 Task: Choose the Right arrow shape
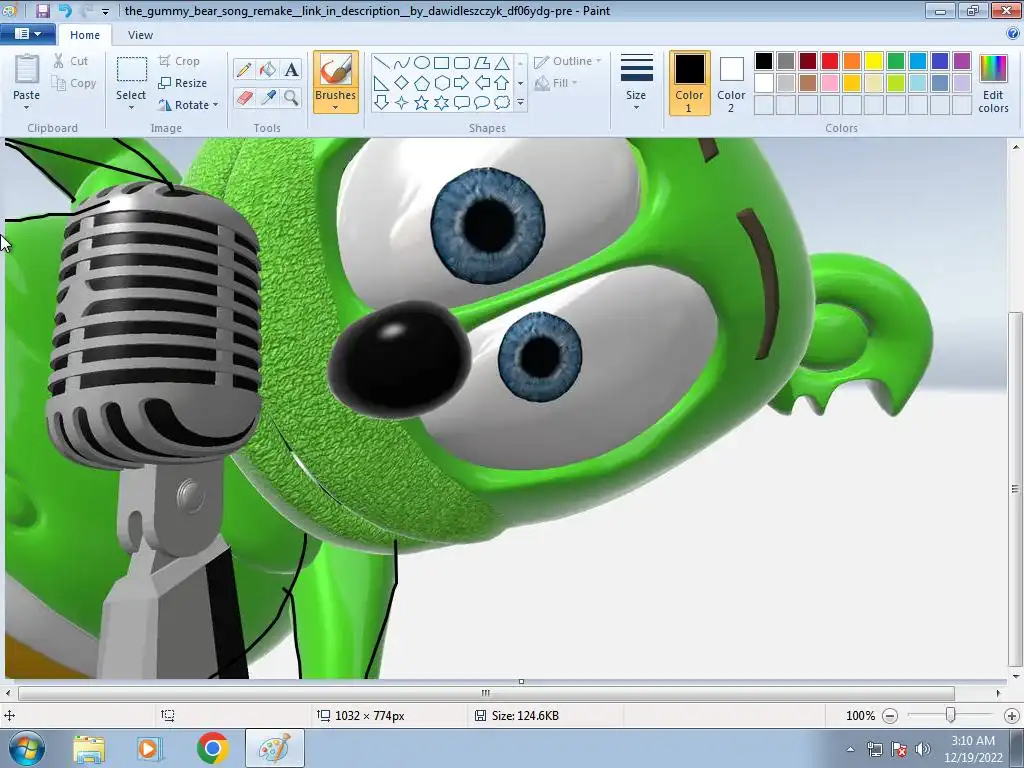[x=462, y=83]
